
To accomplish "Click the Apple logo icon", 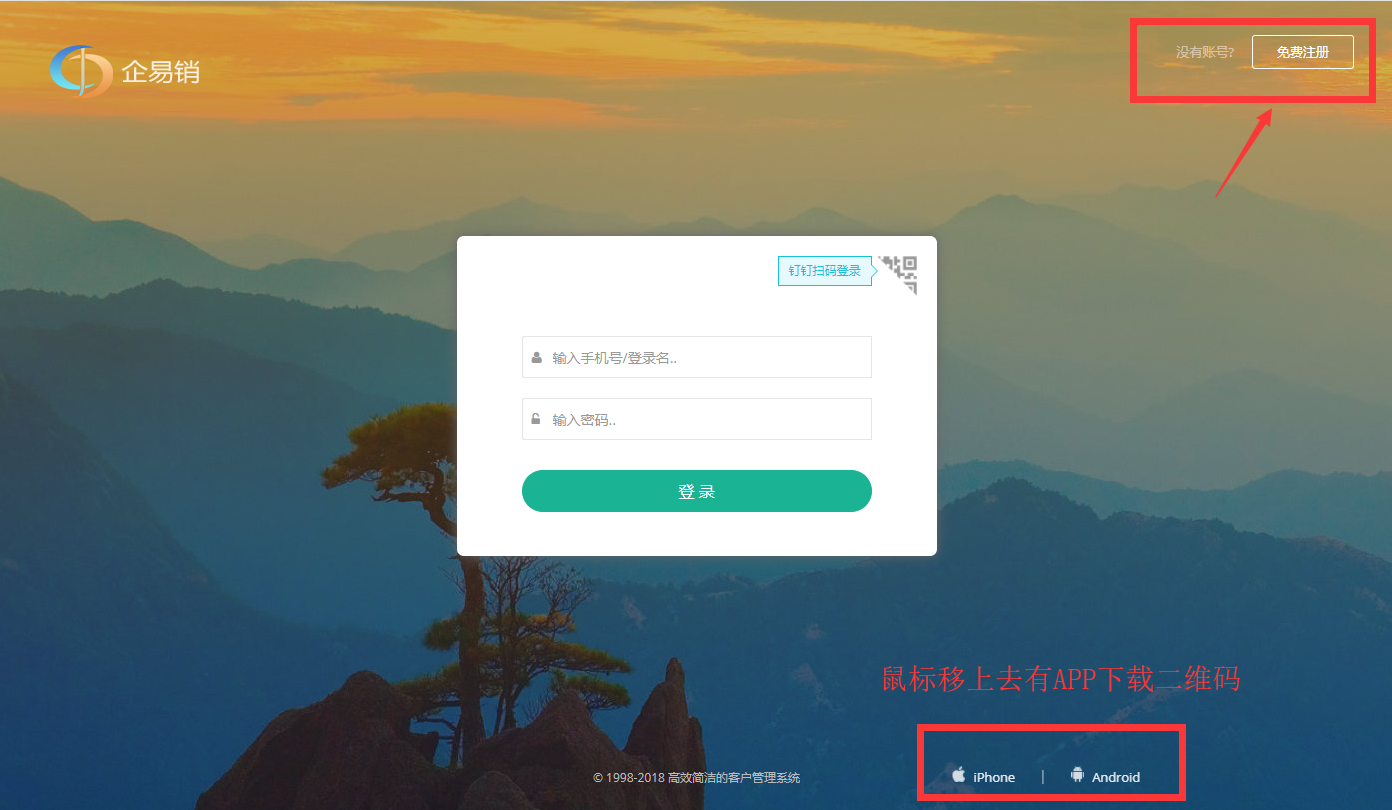I will (x=958, y=775).
